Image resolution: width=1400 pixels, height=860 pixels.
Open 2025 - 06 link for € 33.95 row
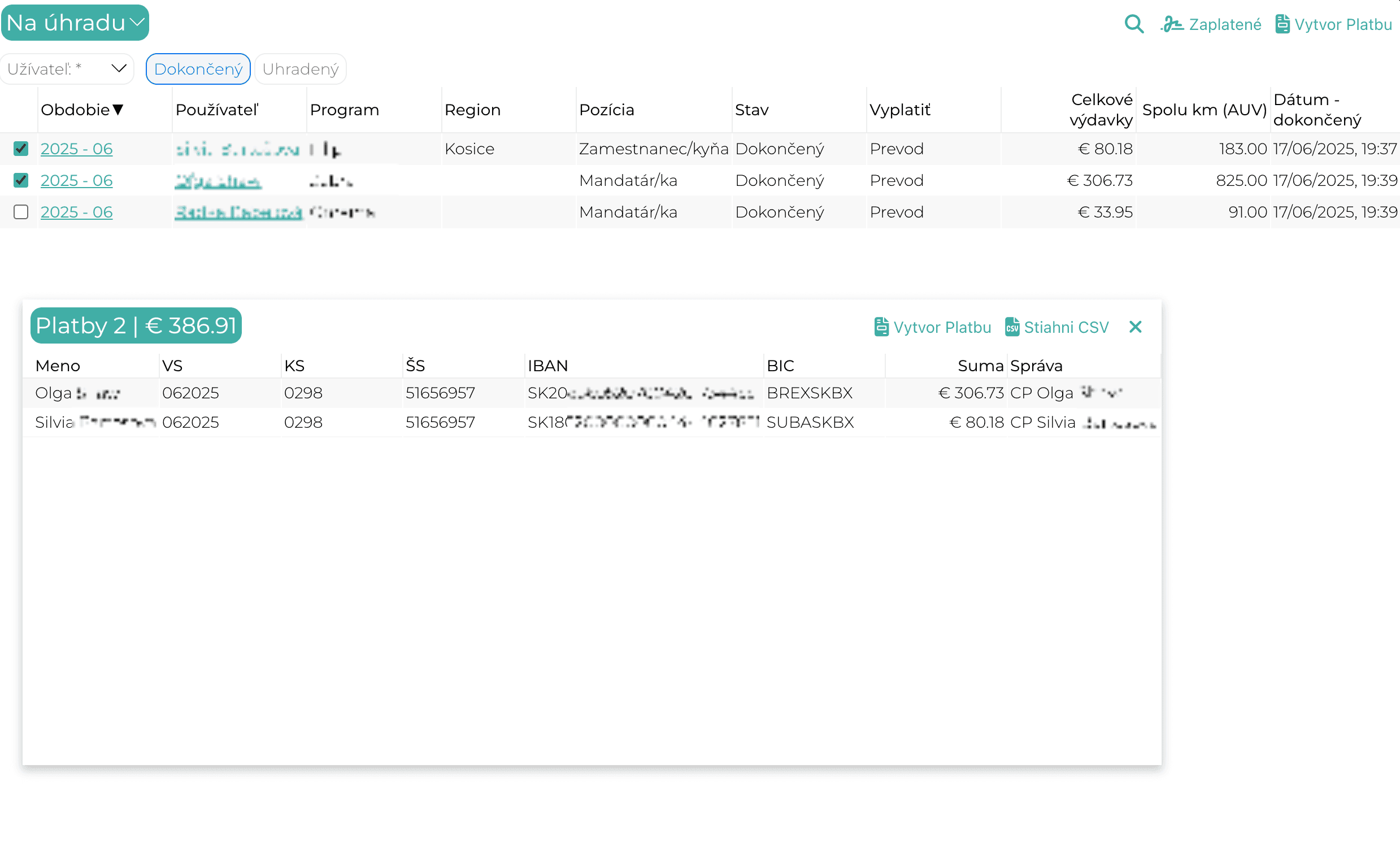coord(77,212)
